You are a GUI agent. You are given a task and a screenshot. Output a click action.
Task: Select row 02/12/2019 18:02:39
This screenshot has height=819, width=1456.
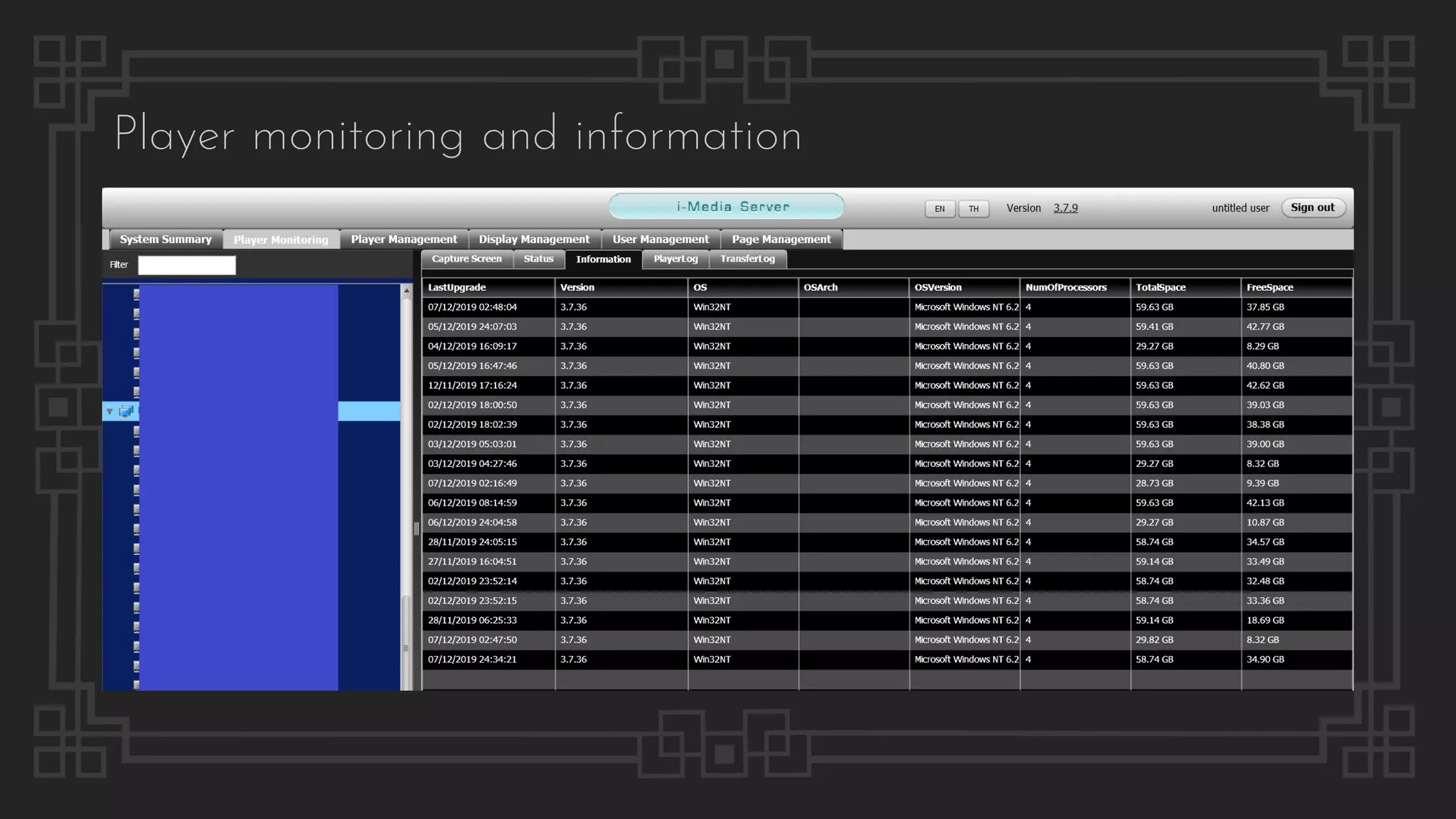point(887,424)
